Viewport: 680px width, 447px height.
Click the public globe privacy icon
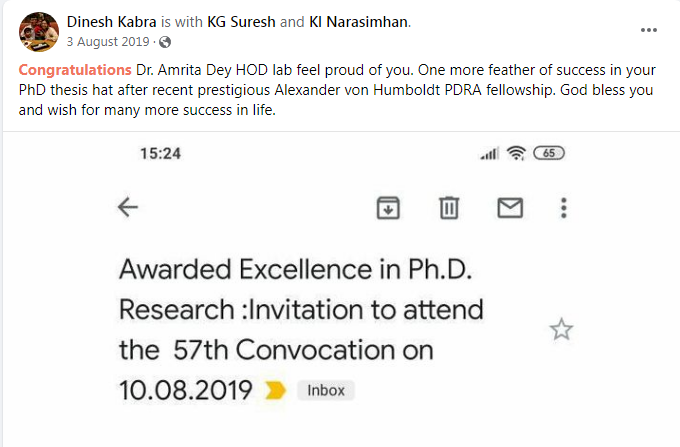[165, 42]
